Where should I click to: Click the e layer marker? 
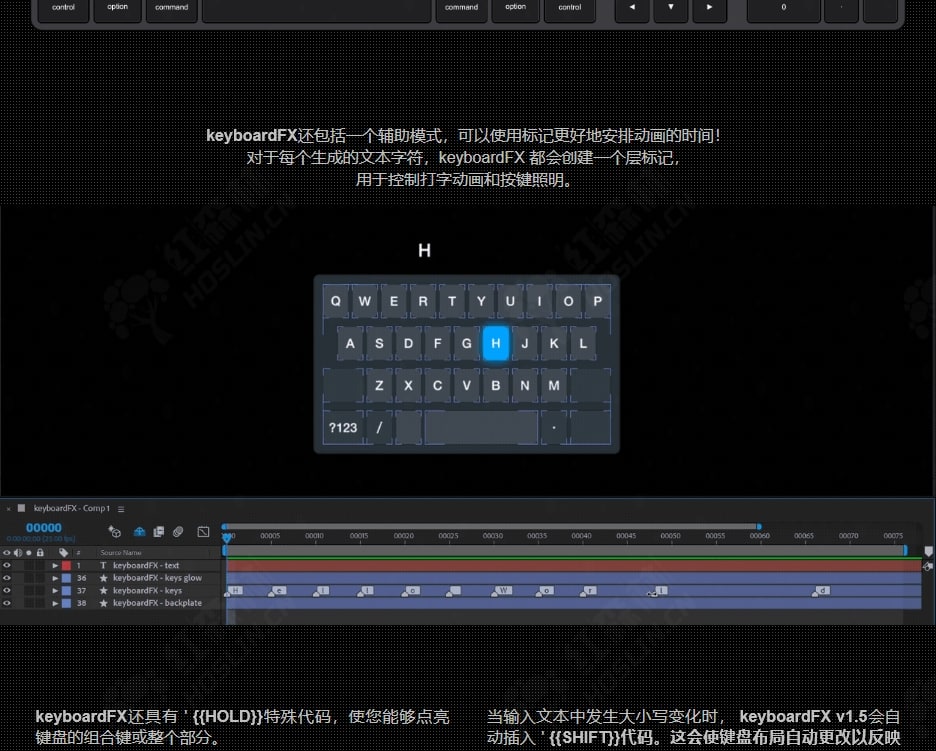[x=278, y=590]
